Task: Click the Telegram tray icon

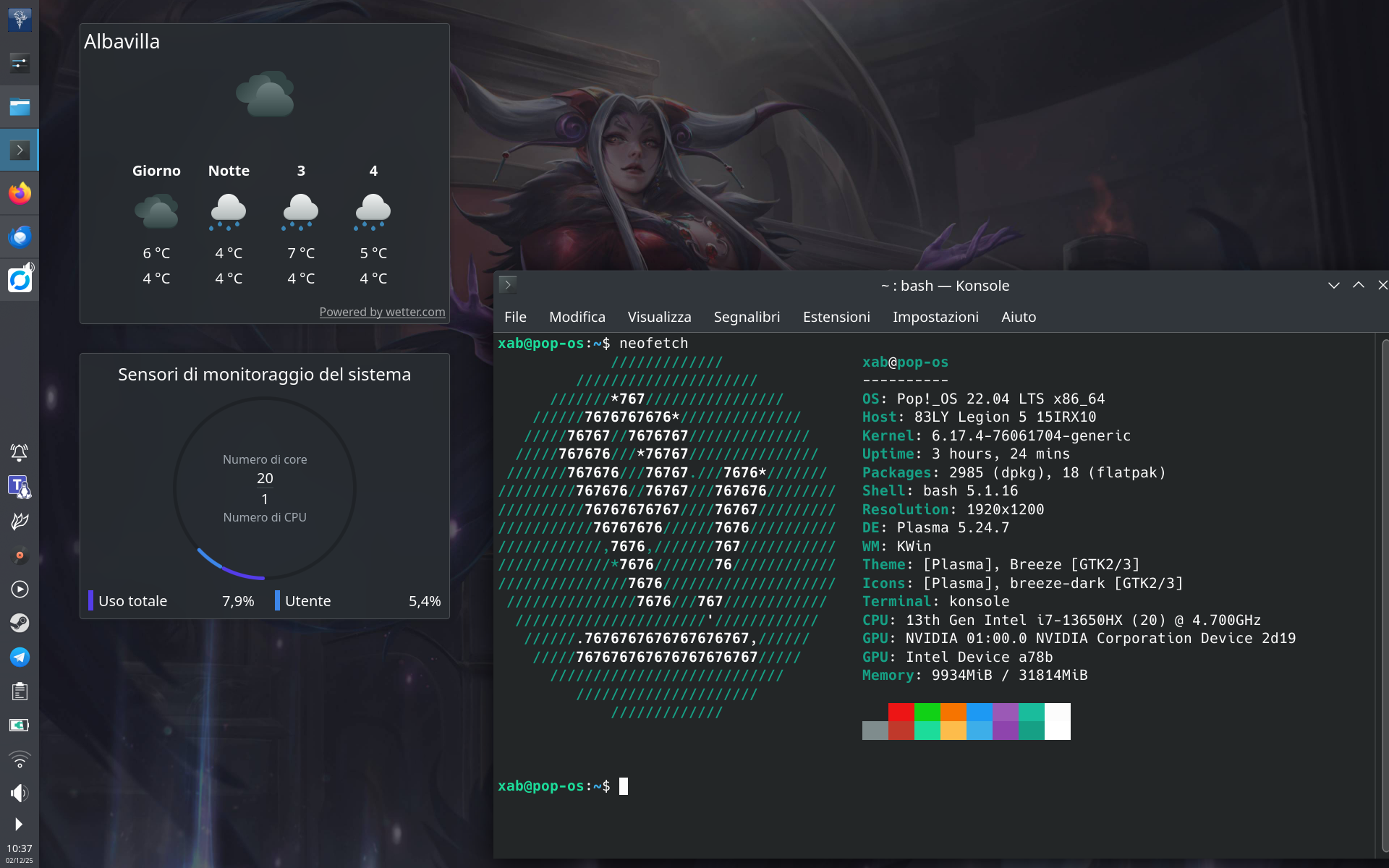Action: pos(20,657)
